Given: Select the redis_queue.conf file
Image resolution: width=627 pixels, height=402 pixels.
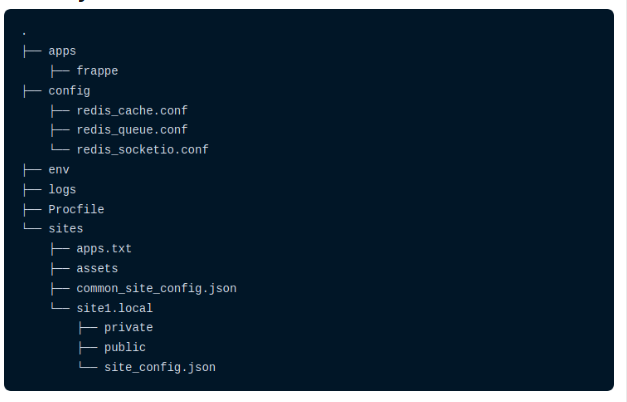Looking at the screenshot, I should coord(132,130).
